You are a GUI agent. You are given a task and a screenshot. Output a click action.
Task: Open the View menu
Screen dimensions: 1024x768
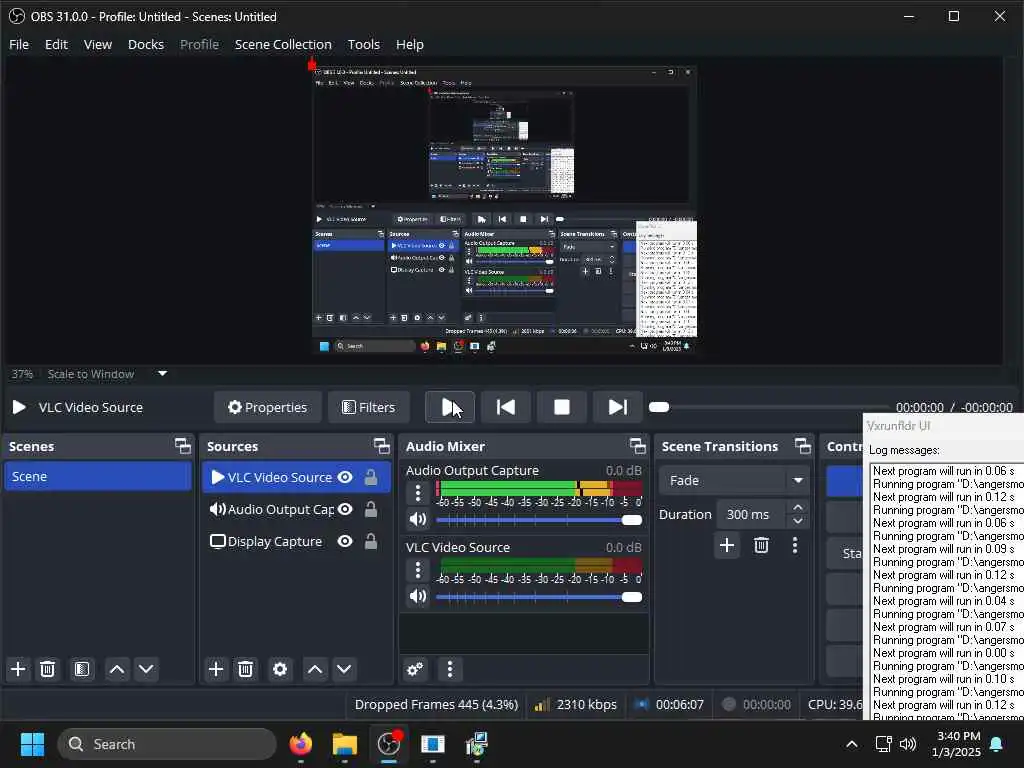pyautogui.click(x=97, y=44)
